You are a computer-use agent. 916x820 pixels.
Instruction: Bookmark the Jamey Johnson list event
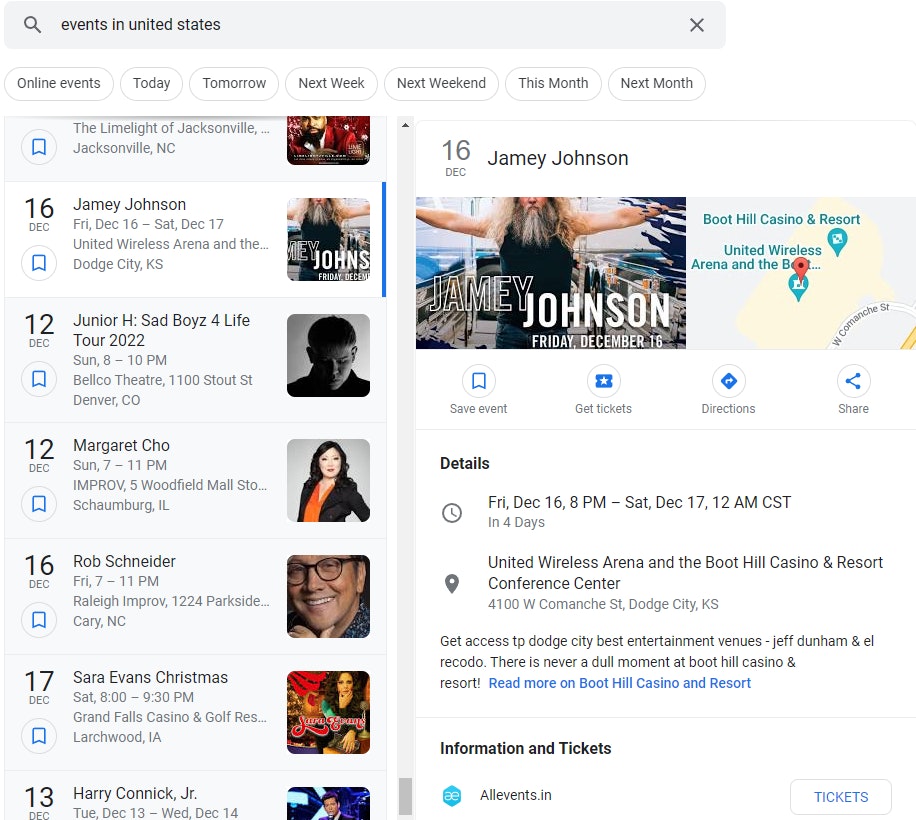coord(39,263)
